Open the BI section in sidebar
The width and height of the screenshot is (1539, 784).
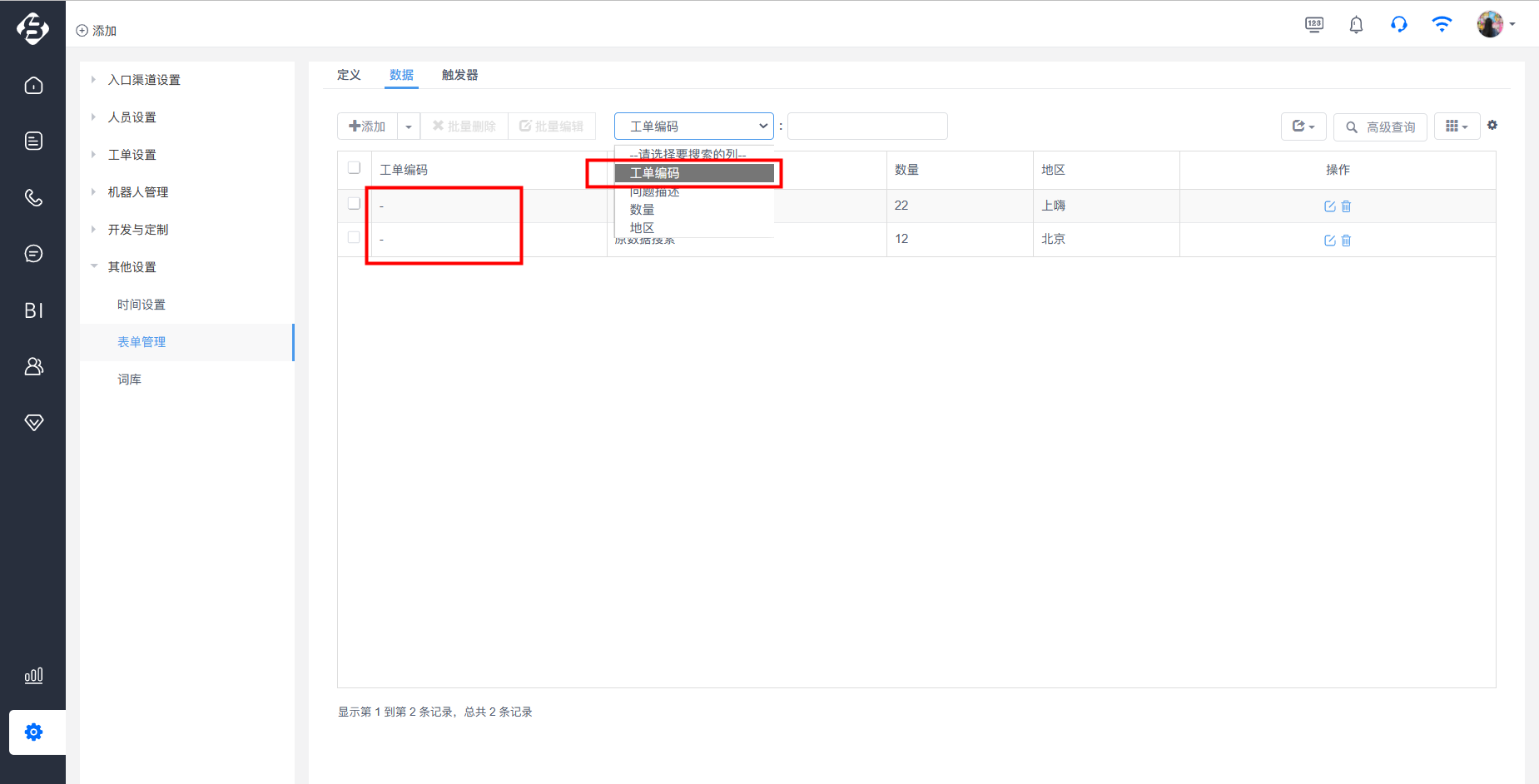tap(33, 310)
